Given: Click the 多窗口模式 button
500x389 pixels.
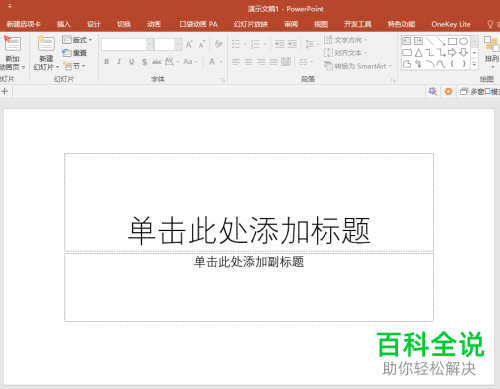Looking at the screenshot, I should click(x=480, y=91).
